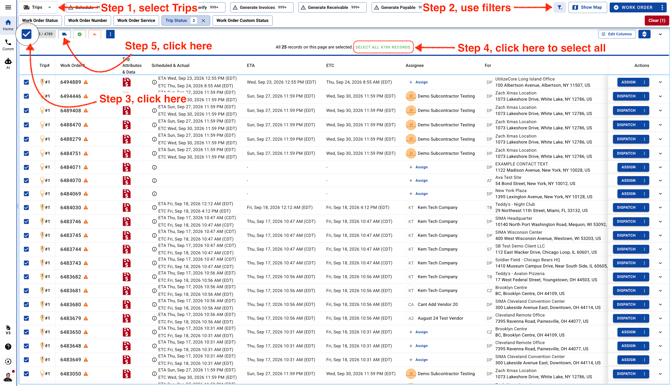Uncheck the row checkbox for 6483050
Viewport: 670px width, 386px height.
pos(26,374)
